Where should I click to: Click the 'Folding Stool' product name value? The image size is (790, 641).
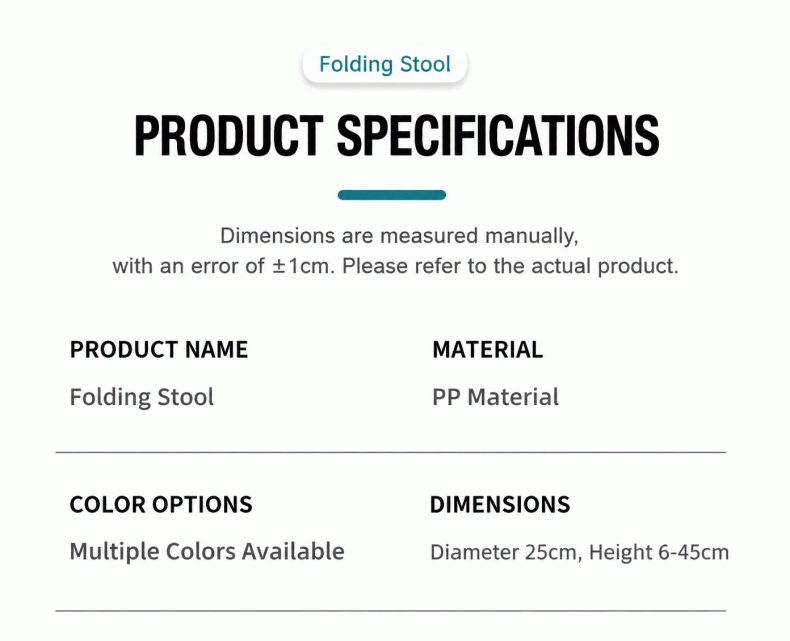point(142,397)
